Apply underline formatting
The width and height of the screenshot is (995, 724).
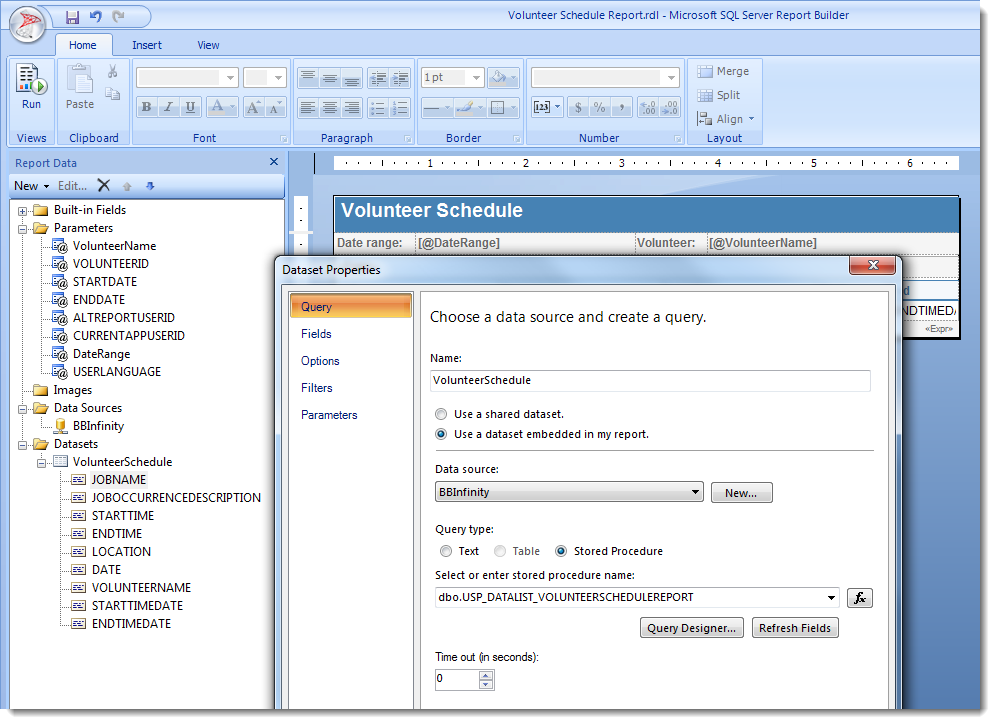[x=190, y=107]
